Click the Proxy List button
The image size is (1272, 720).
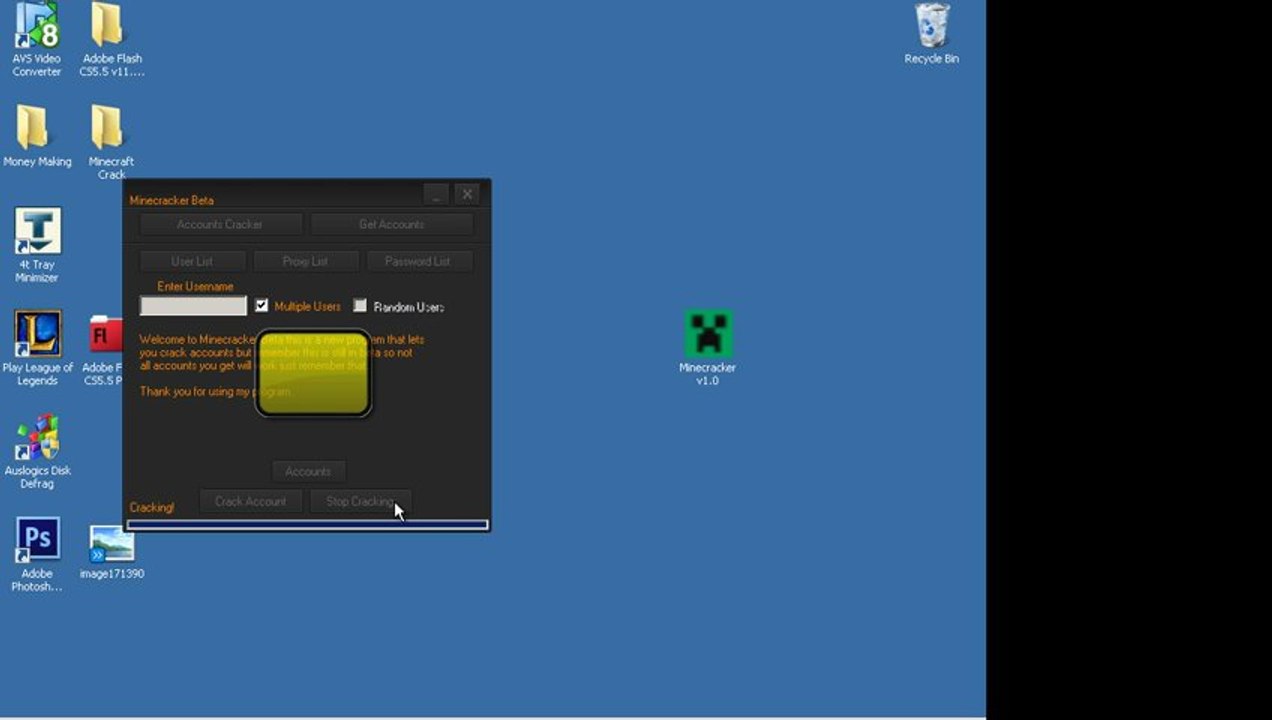tap(305, 262)
